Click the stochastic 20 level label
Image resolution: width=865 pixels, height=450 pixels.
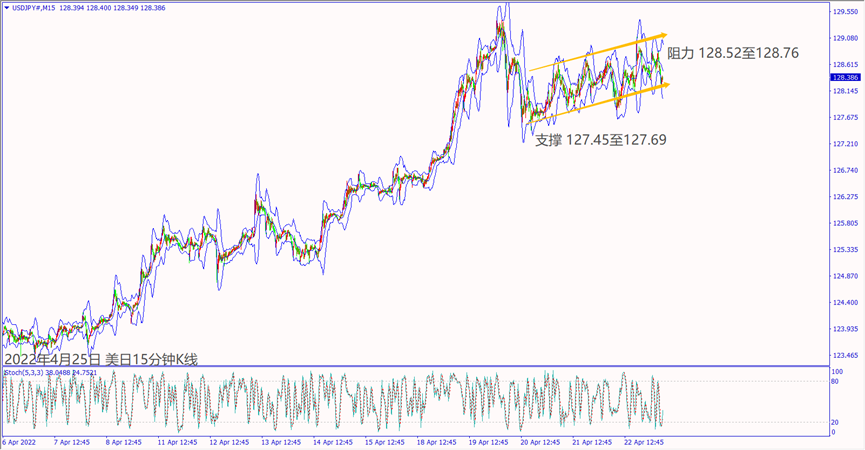(x=835, y=422)
